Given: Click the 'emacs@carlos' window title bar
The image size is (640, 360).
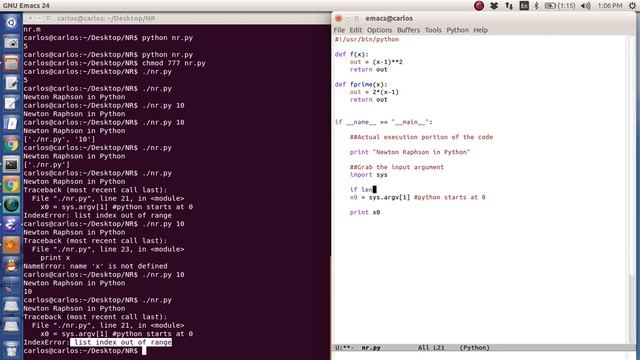Looking at the screenshot, I should coord(389,18).
